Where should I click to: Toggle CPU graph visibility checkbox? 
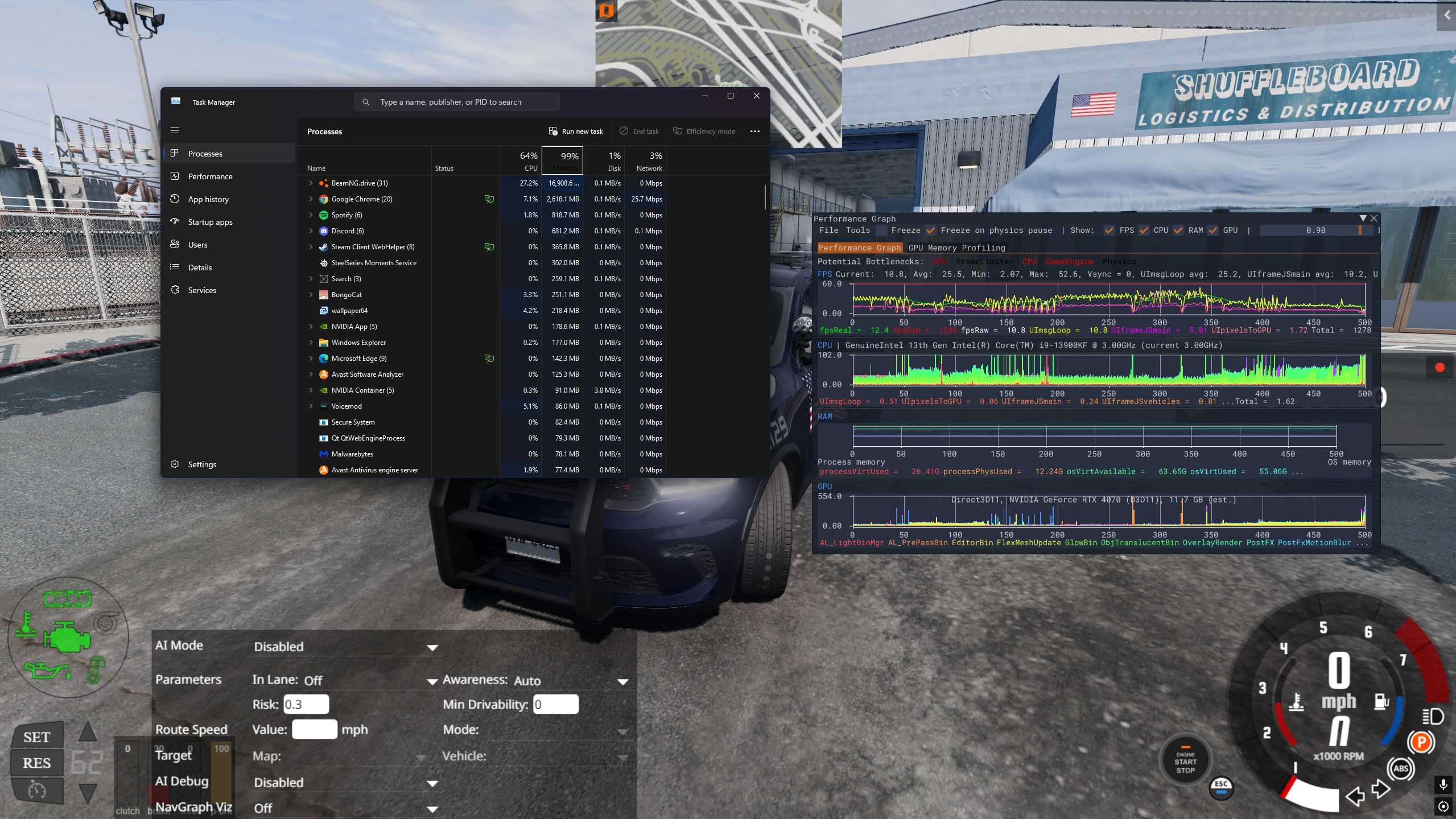coord(1144,231)
